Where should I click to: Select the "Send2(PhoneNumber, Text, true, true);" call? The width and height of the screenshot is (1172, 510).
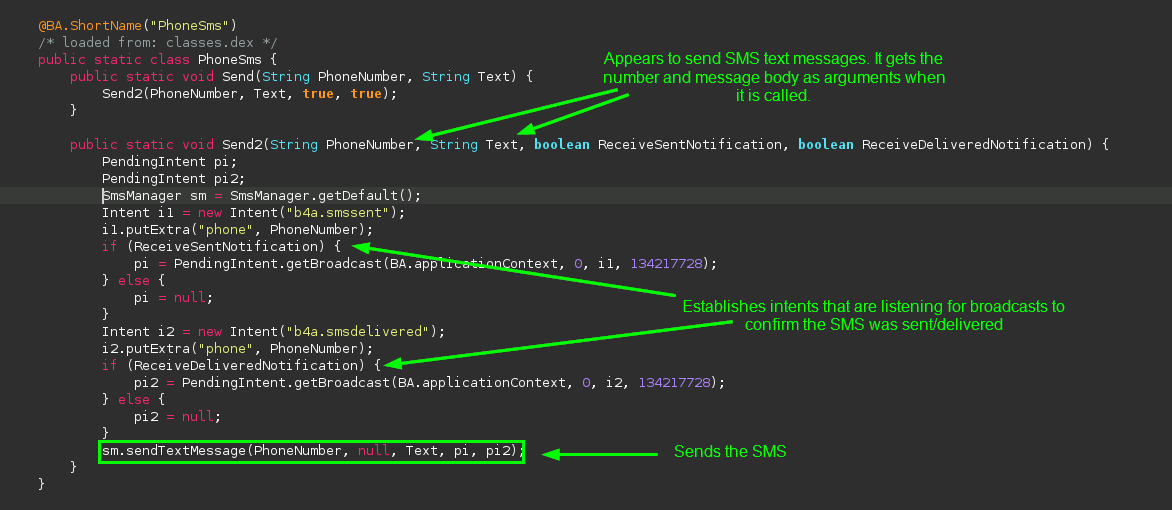[x=250, y=93]
